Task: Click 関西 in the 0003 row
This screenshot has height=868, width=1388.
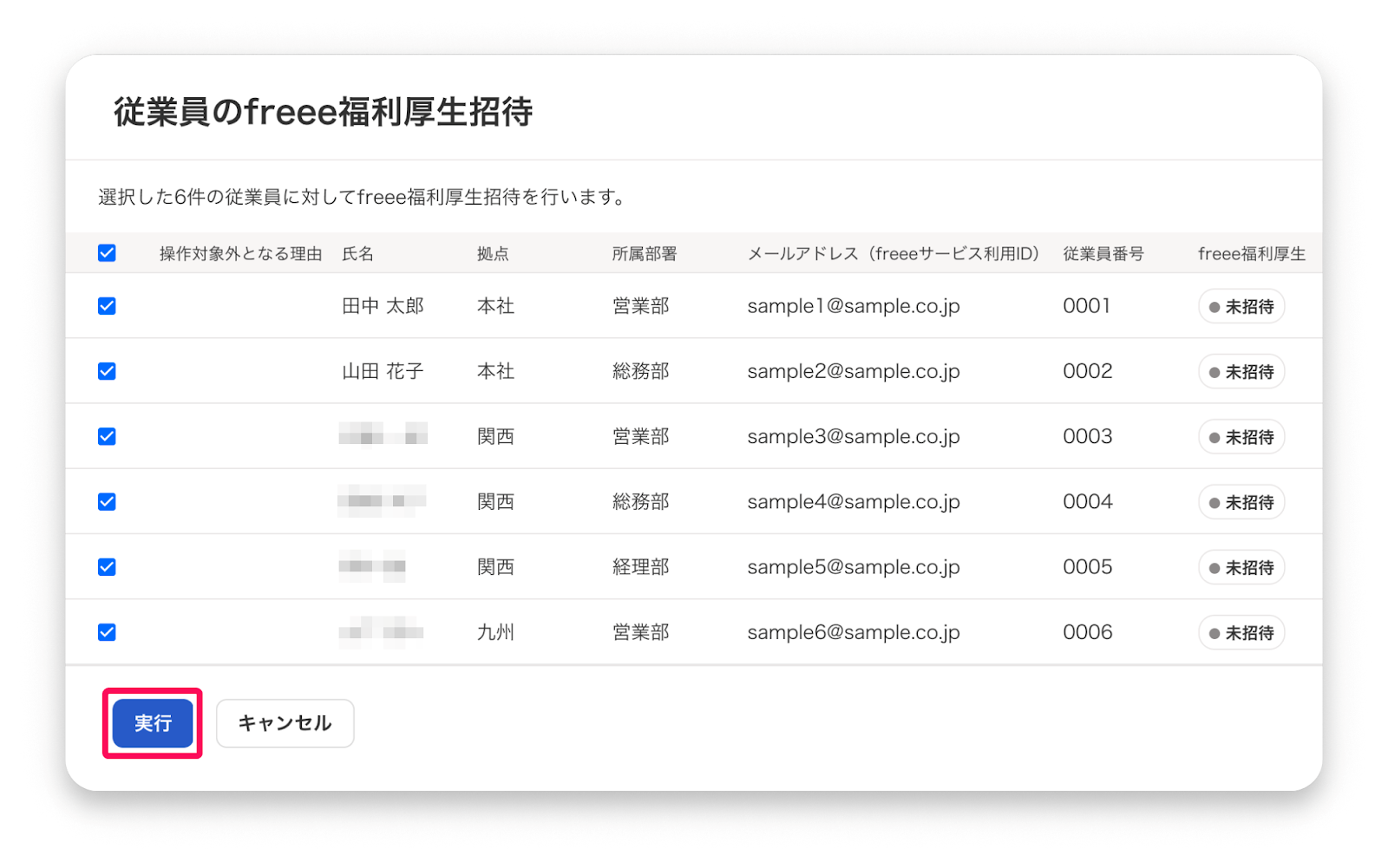Action: coord(495,436)
